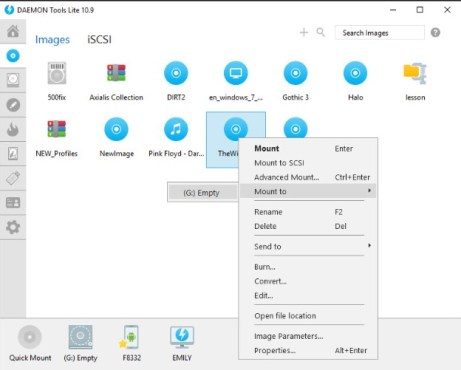Switch to the iSCSI tab
Viewport: 461px width, 370px height.
point(99,40)
